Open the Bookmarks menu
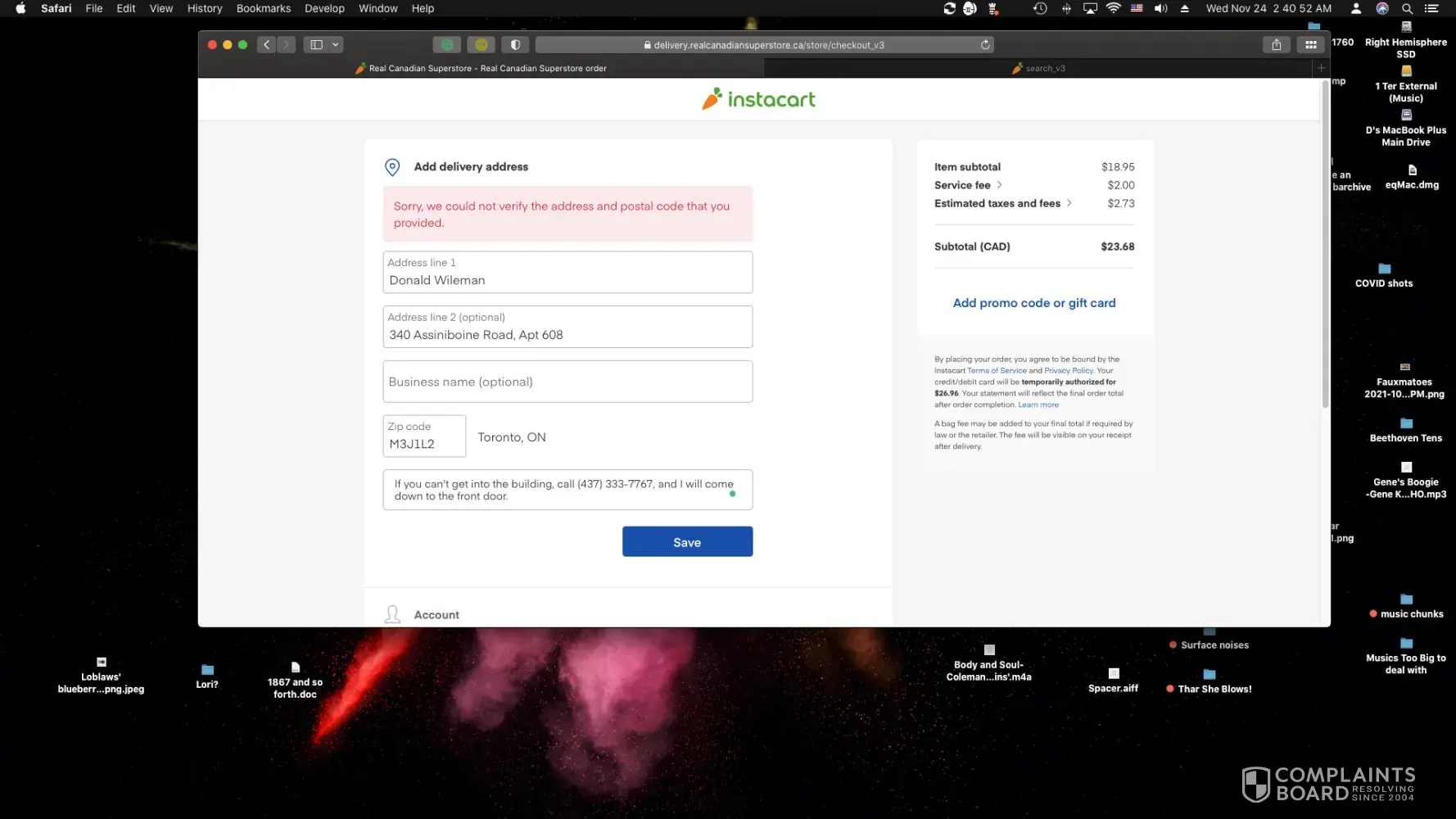 263,8
